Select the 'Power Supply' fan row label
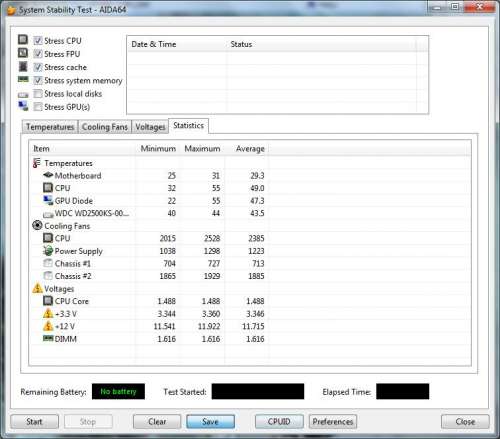The height and width of the screenshot is (439, 500). pyautogui.click(x=78, y=251)
